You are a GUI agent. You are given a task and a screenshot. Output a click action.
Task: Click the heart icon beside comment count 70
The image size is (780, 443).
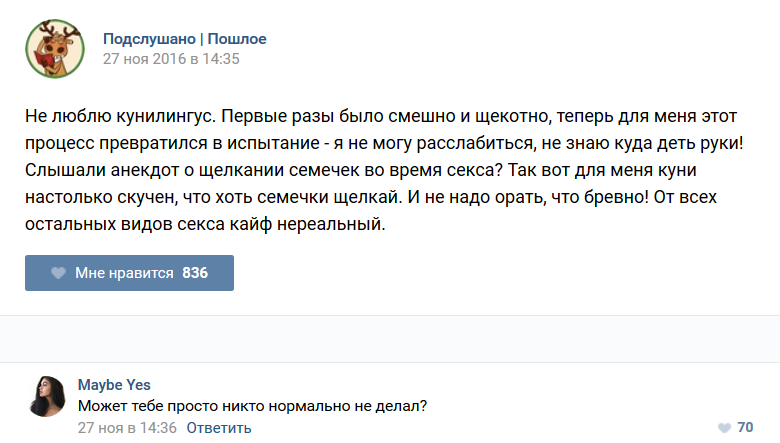point(724,428)
